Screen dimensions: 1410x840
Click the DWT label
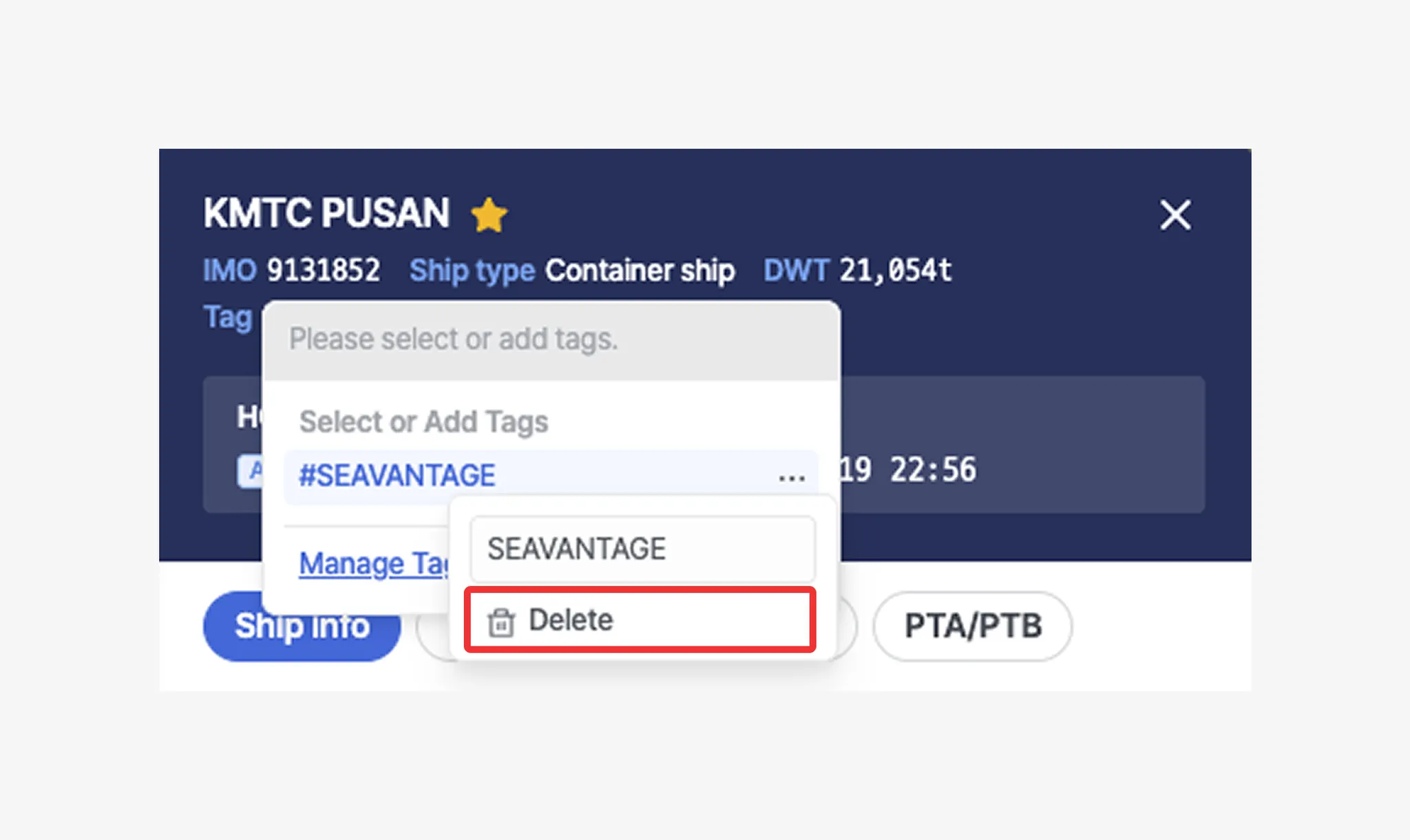[796, 271]
